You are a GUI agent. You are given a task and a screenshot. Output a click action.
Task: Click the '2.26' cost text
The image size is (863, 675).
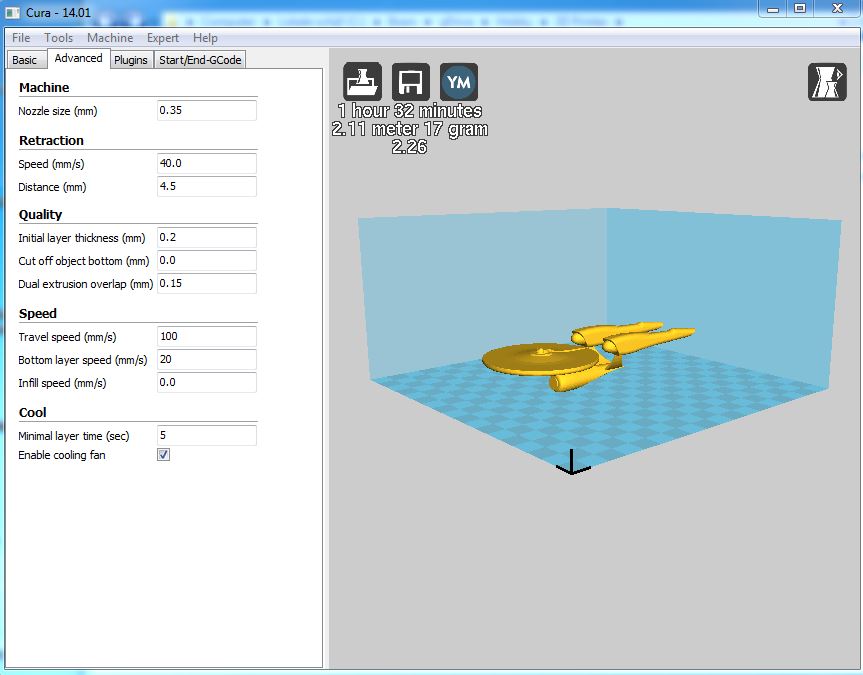coord(409,147)
